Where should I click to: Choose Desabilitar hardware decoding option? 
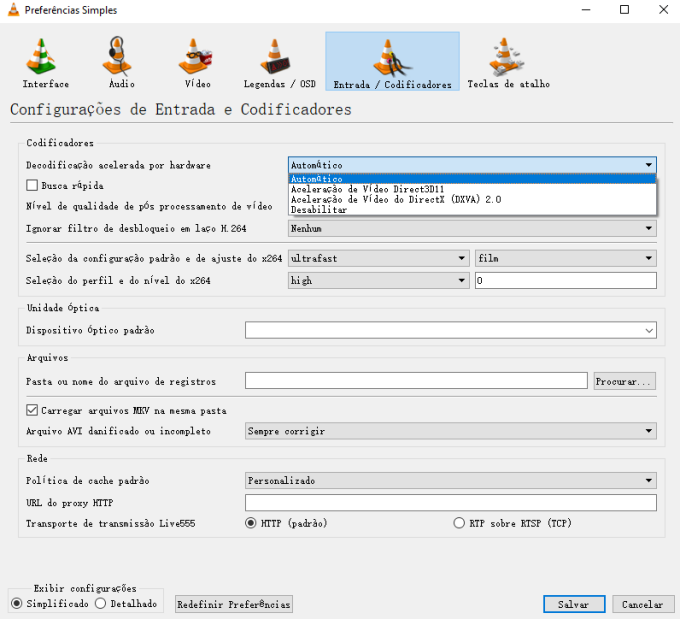472,210
